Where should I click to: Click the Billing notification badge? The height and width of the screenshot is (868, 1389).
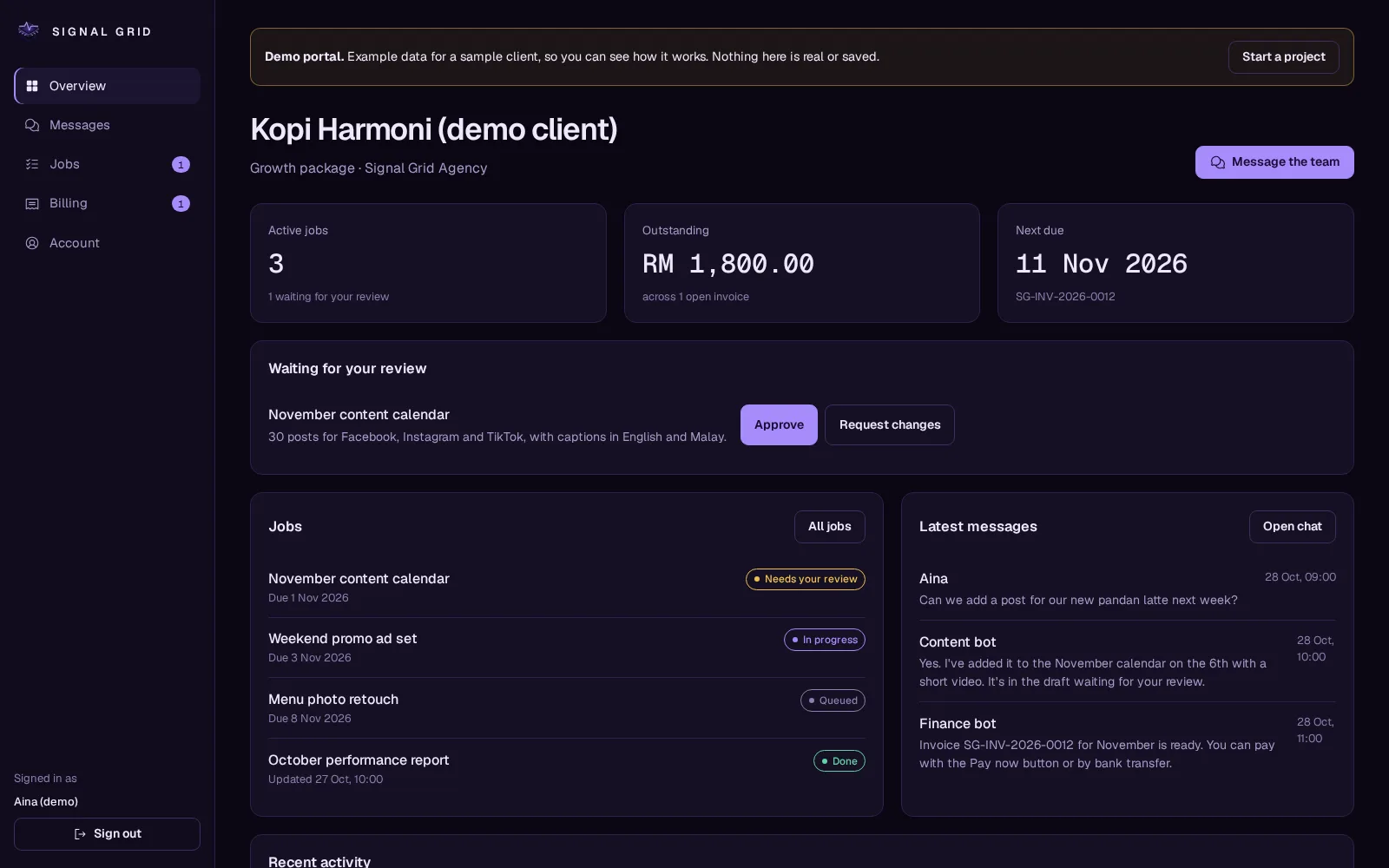pyautogui.click(x=181, y=203)
